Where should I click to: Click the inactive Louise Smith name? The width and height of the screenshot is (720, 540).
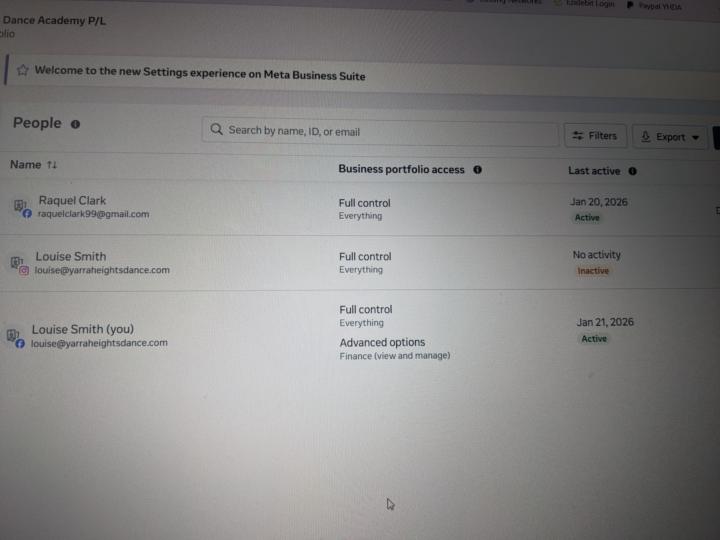pyautogui.click(x=70, y=256)
